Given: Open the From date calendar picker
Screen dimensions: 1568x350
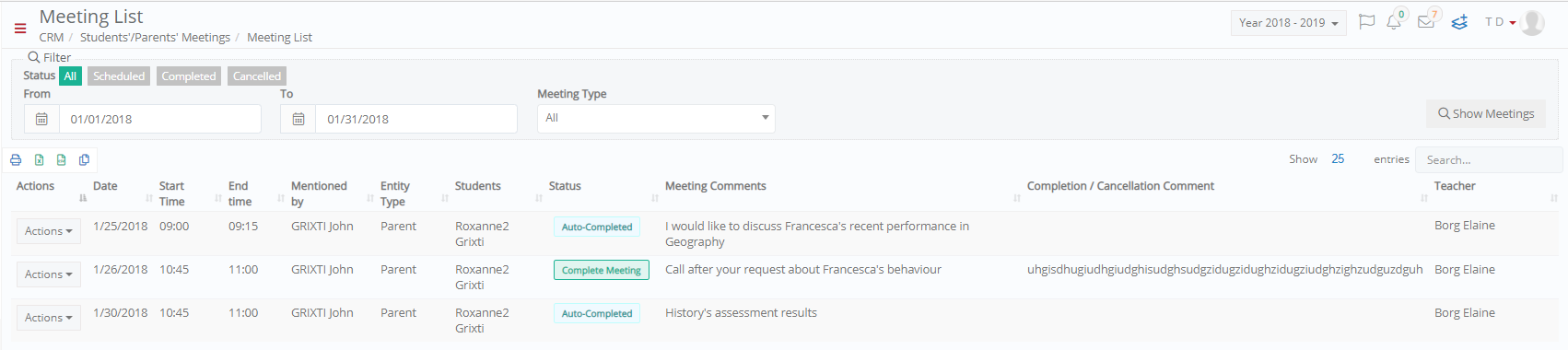Looking at the screenshot, I should tap(41, 119).
